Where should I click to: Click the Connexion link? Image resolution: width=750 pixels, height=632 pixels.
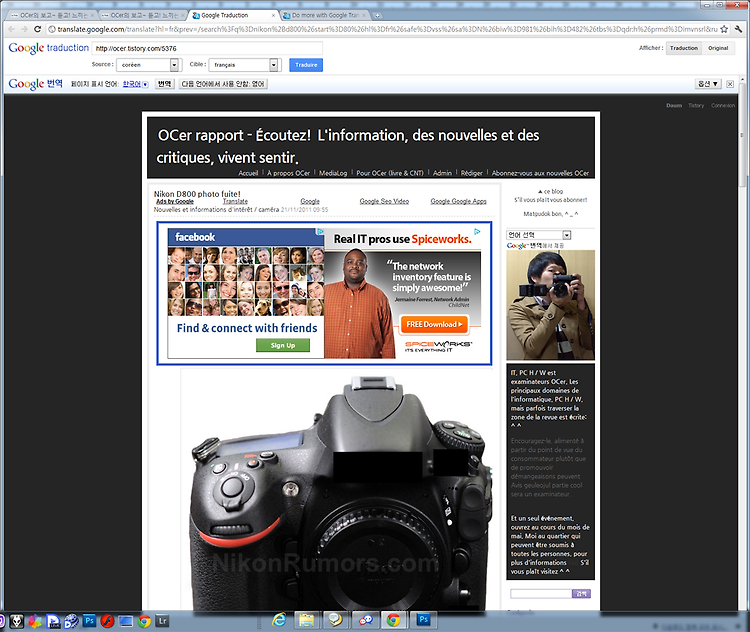pos(723,105)
